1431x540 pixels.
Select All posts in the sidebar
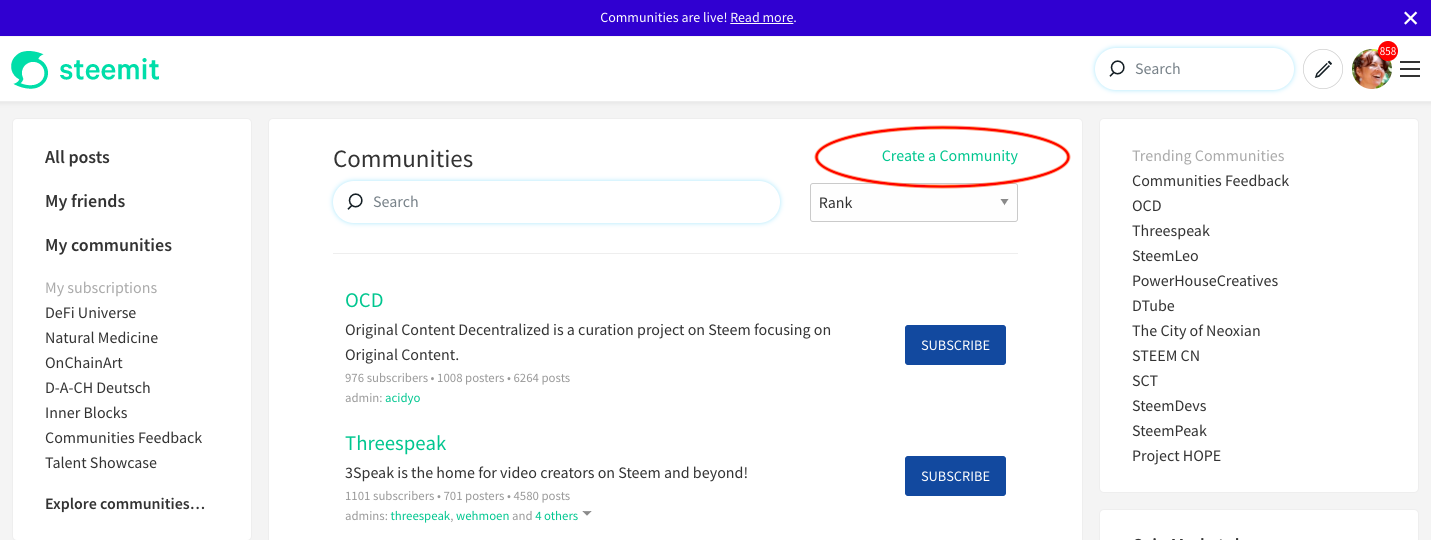[x=77, y=157]
